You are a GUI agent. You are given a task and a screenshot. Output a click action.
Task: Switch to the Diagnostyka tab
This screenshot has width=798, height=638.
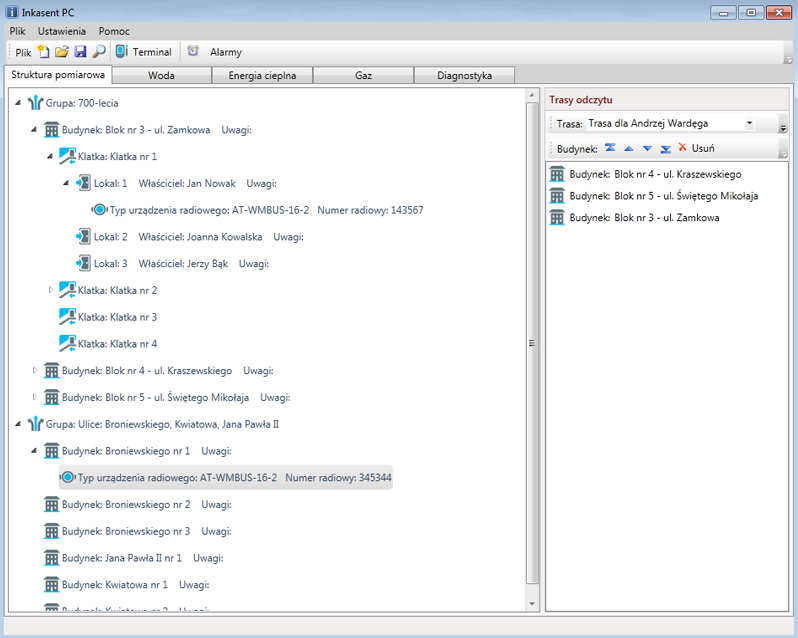point(464,75)
